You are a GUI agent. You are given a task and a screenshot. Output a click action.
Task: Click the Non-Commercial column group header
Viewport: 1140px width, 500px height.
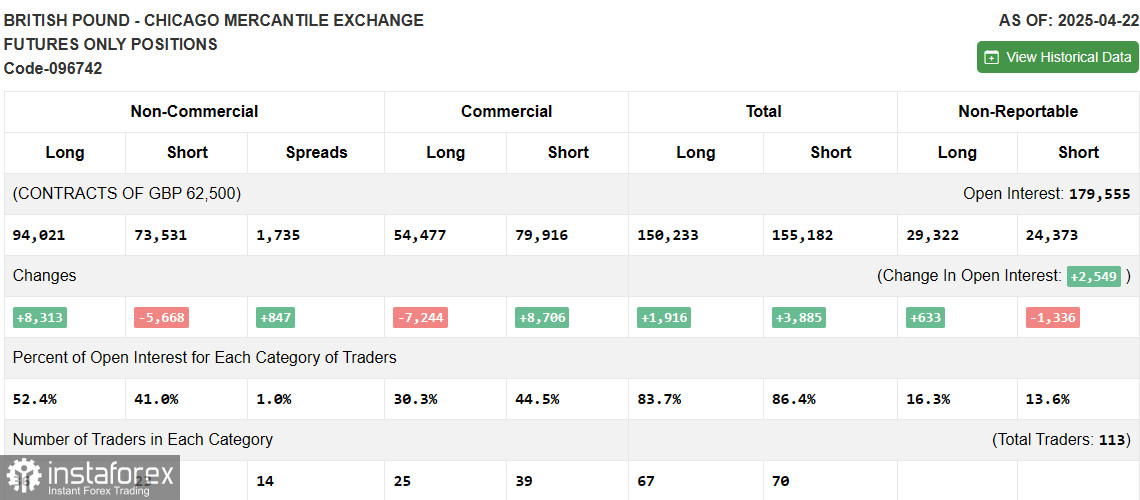point(194,112)
